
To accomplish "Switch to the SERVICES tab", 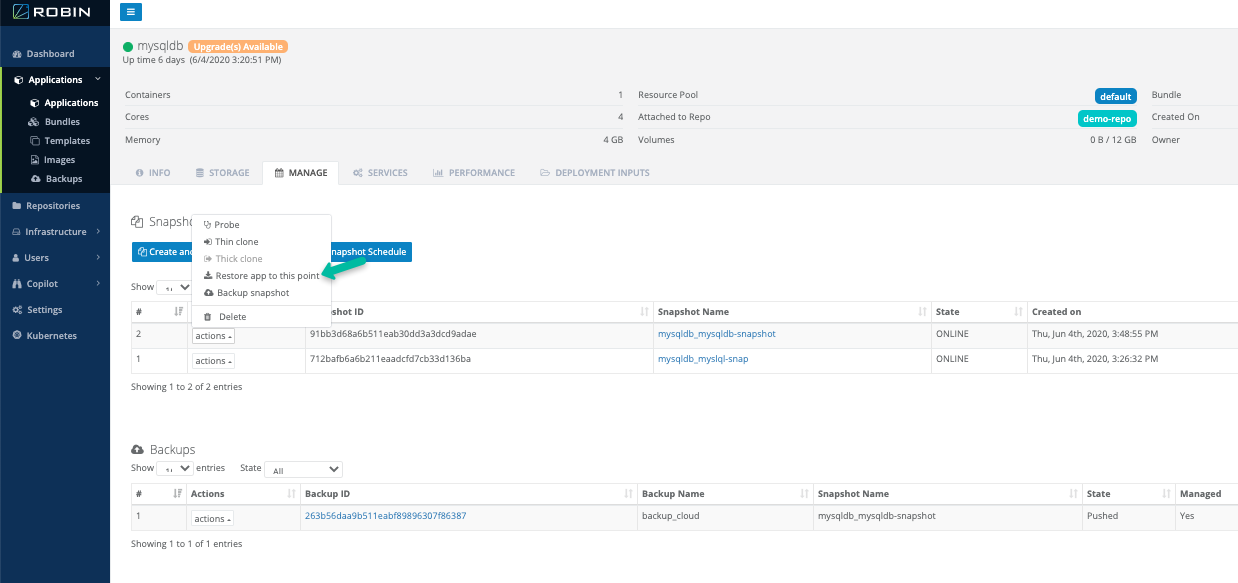I will coord(380,173).
